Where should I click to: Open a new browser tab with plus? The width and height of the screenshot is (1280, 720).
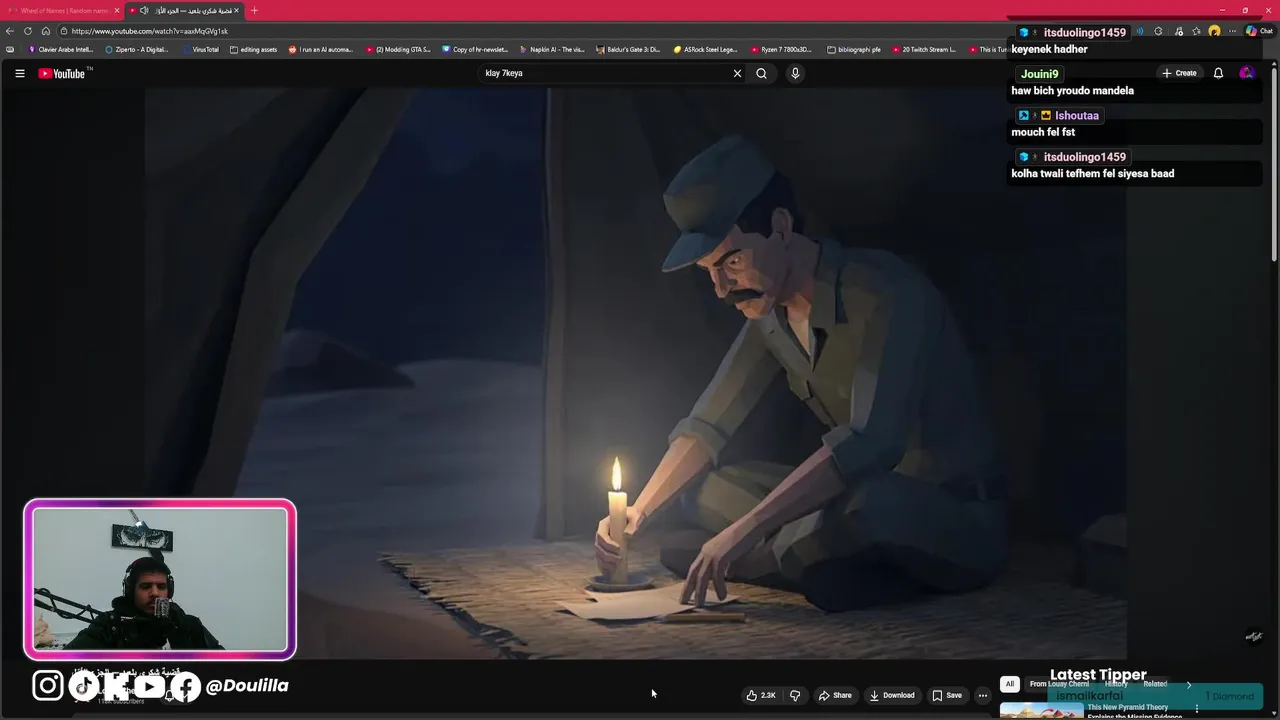(254, 10)
